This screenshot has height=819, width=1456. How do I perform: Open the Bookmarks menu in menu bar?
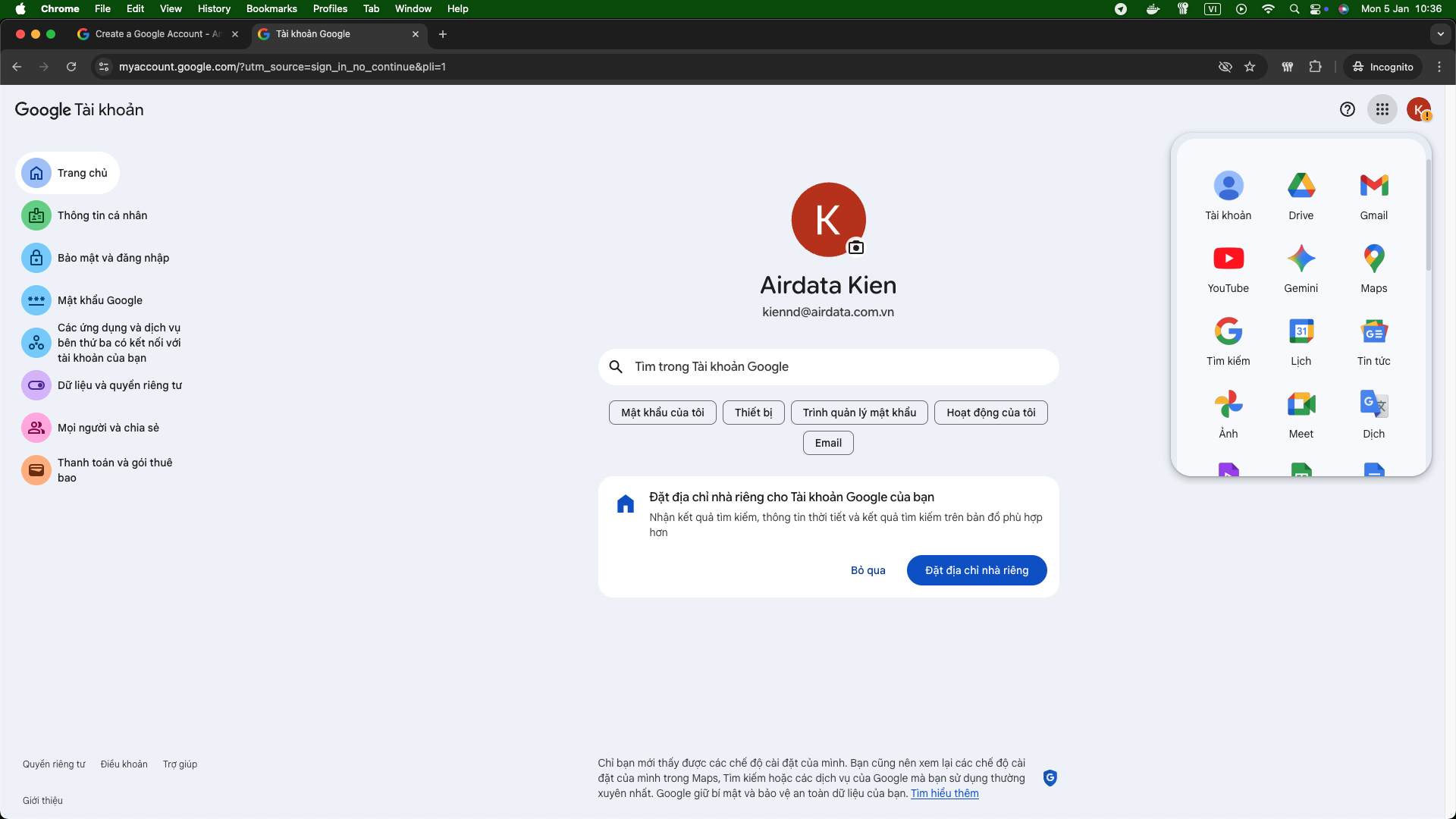point(271,8)
